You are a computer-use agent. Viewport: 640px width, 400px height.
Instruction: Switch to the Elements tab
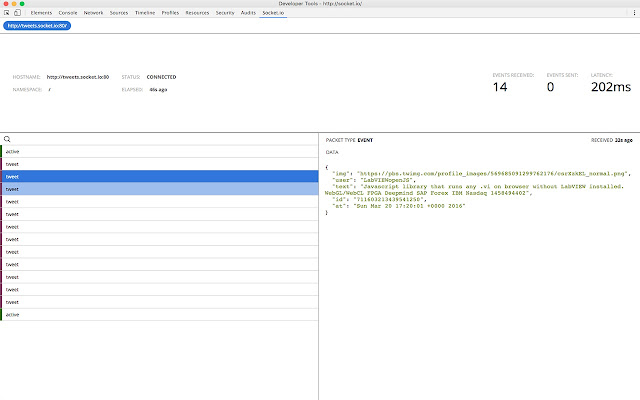pyautogui.click(x=41, y=13)
